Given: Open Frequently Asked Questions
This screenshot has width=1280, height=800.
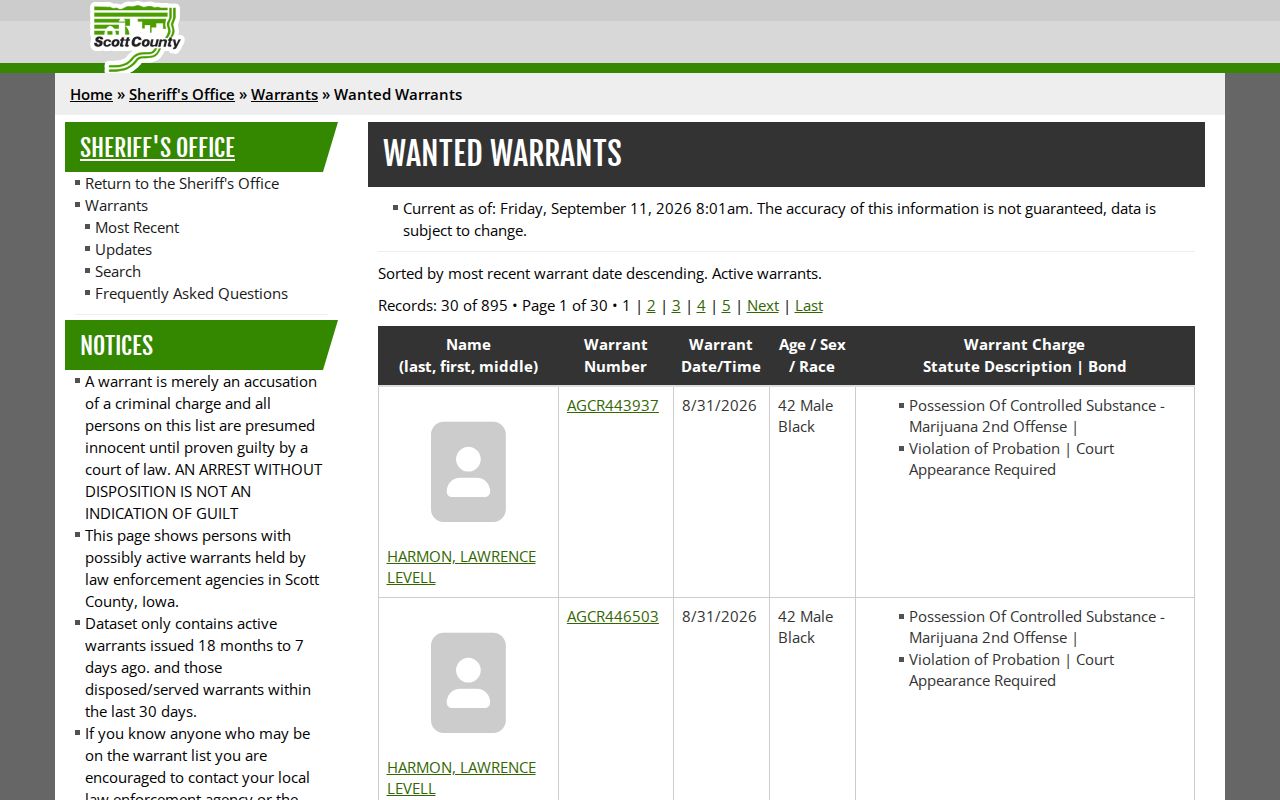Looking at the screenshot, I should click(191, 293).
